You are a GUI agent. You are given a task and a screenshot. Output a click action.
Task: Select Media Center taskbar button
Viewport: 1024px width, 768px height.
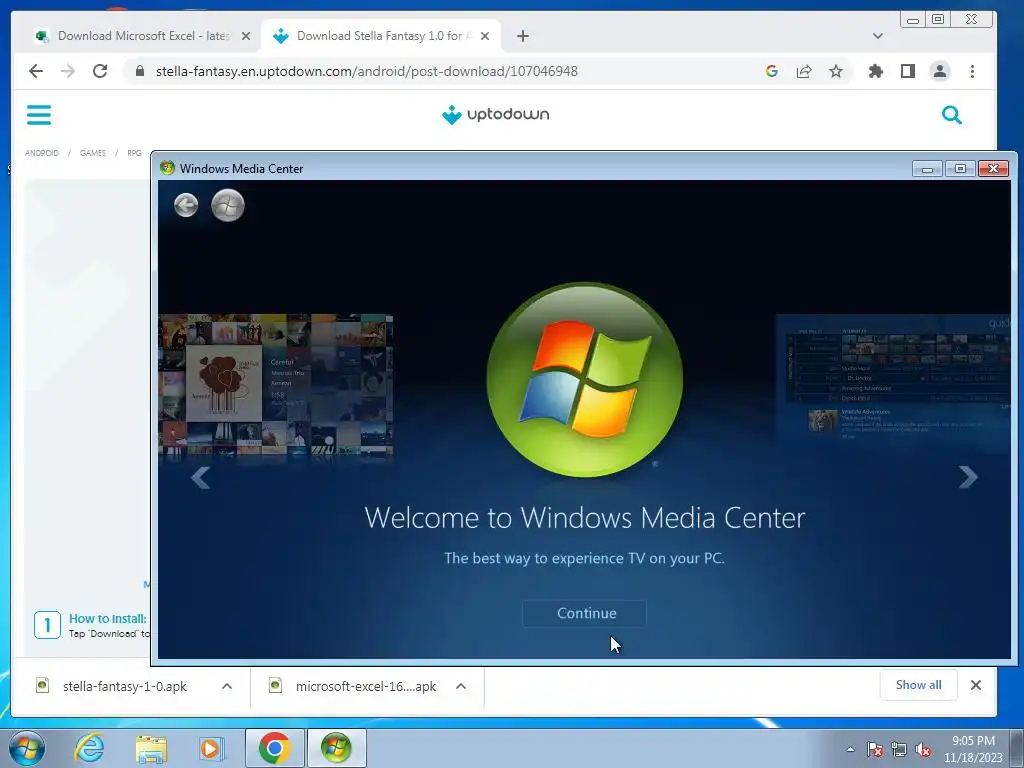(x=336, y=748)
